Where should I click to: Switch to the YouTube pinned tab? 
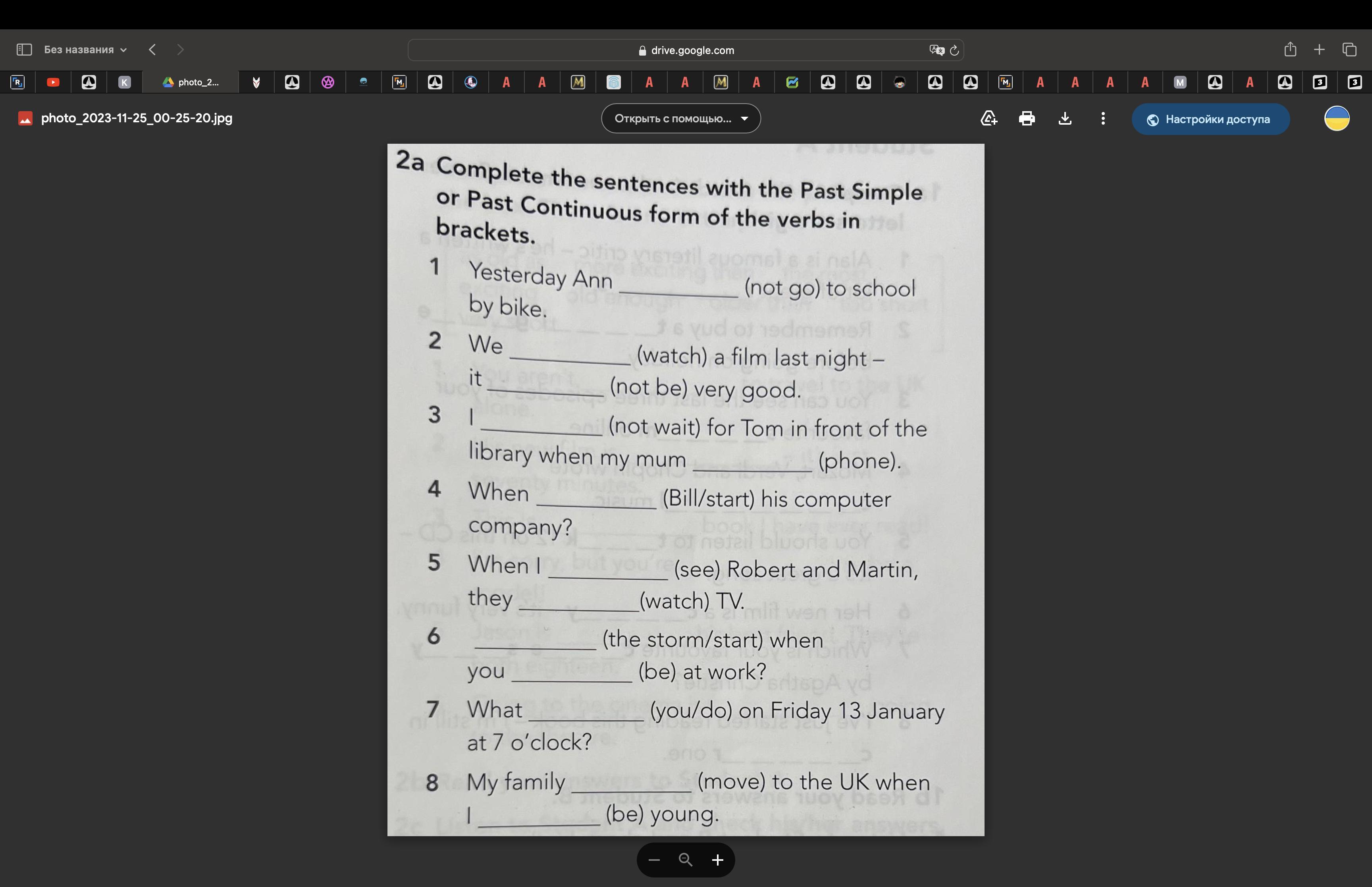(x=53, y=82)
